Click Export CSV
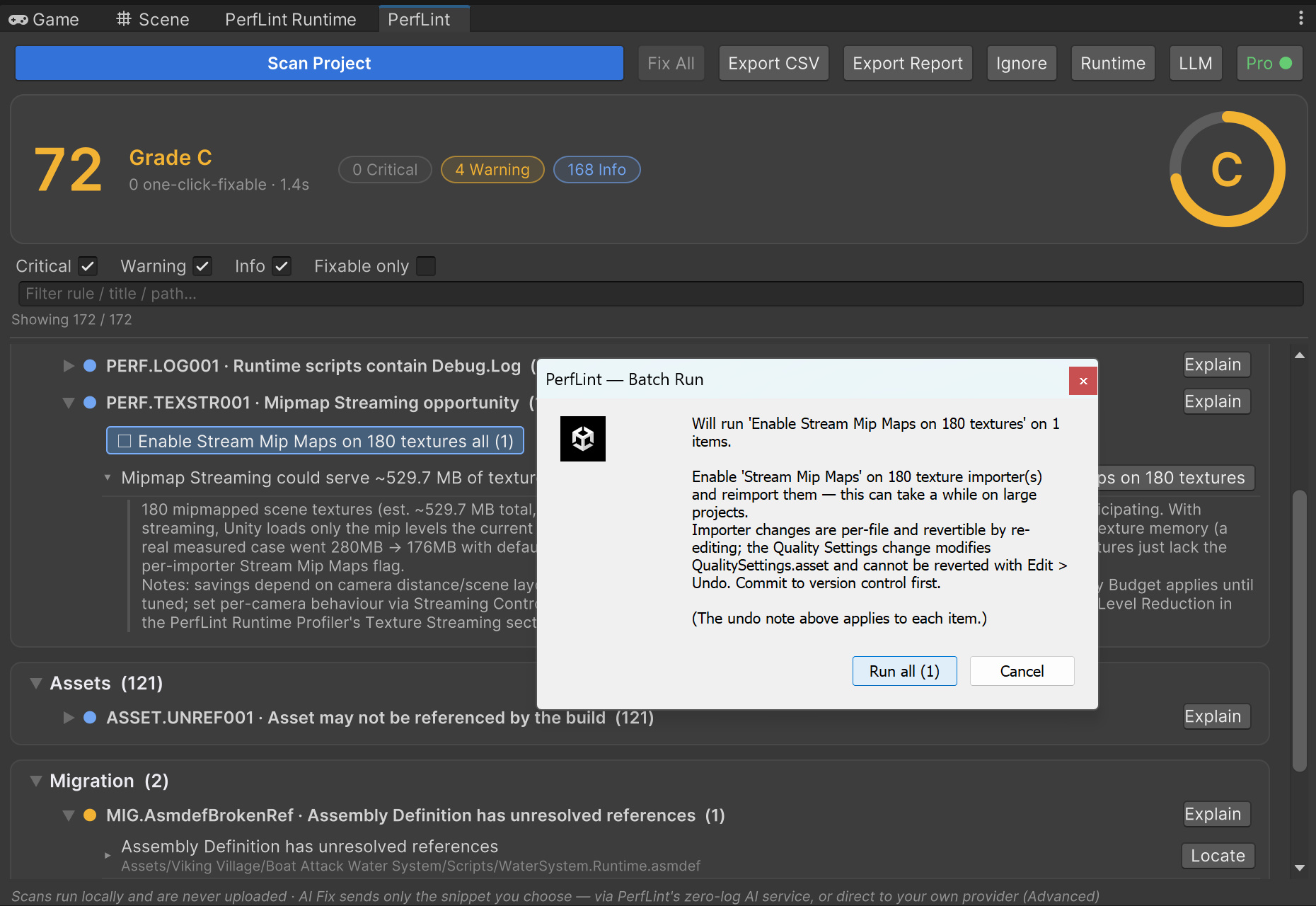Viewport: 1316px width, 906px height. point(773,64)
